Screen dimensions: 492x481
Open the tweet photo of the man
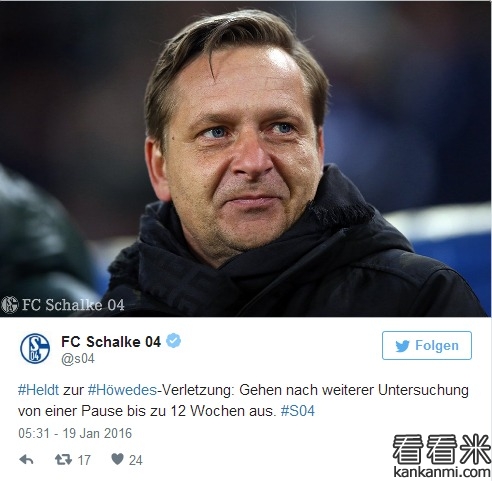pos(246,158)
